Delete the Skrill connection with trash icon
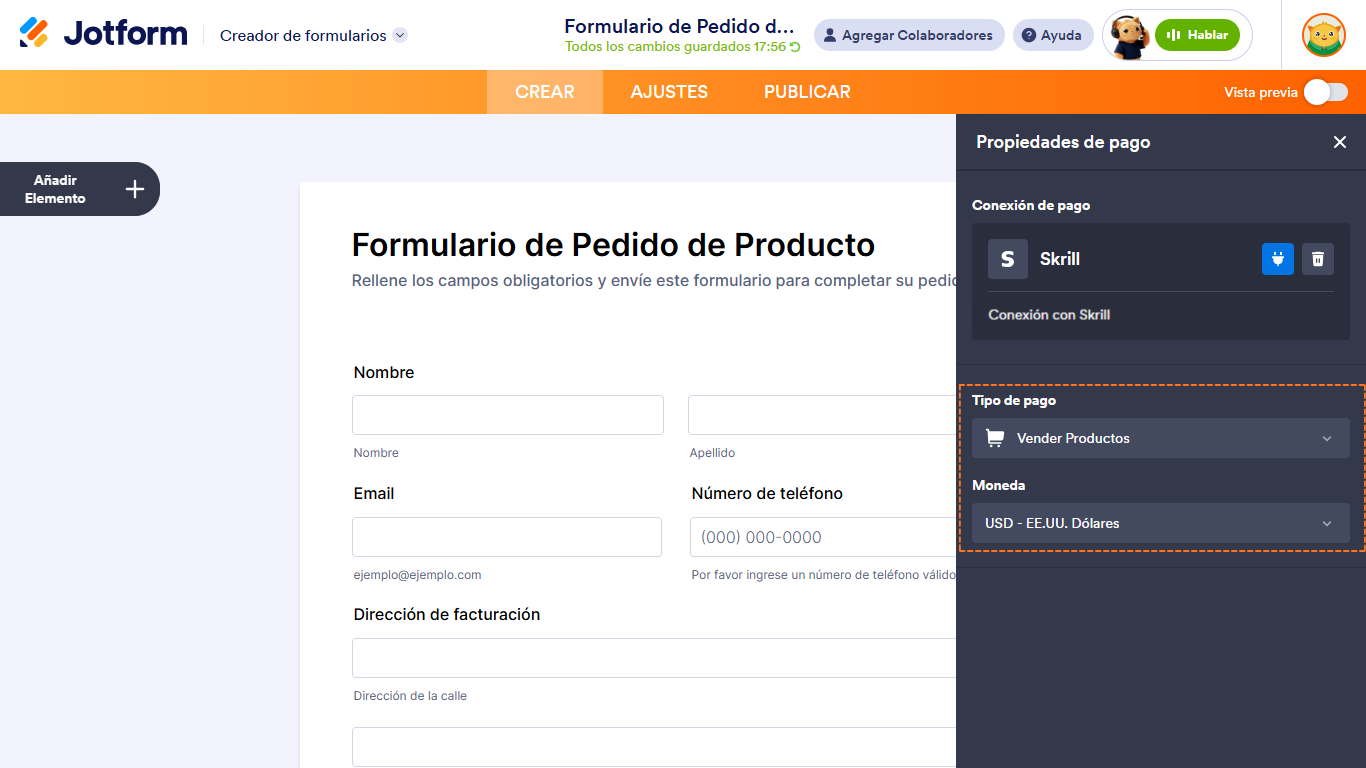The height and width of the screenshot is (768, 1366). coord(1318,259)
